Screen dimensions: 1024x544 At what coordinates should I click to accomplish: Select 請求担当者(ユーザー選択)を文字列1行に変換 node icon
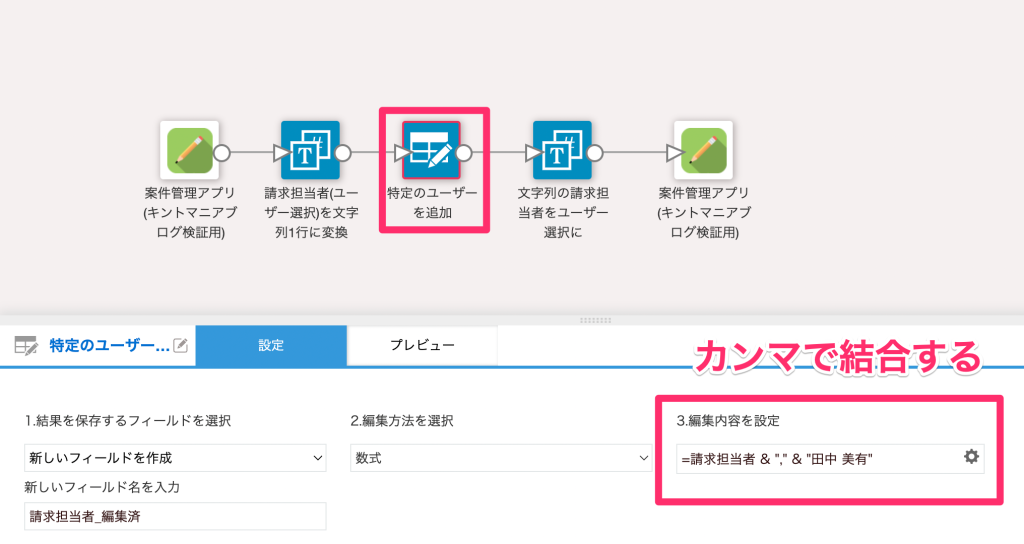pos(310,150)
